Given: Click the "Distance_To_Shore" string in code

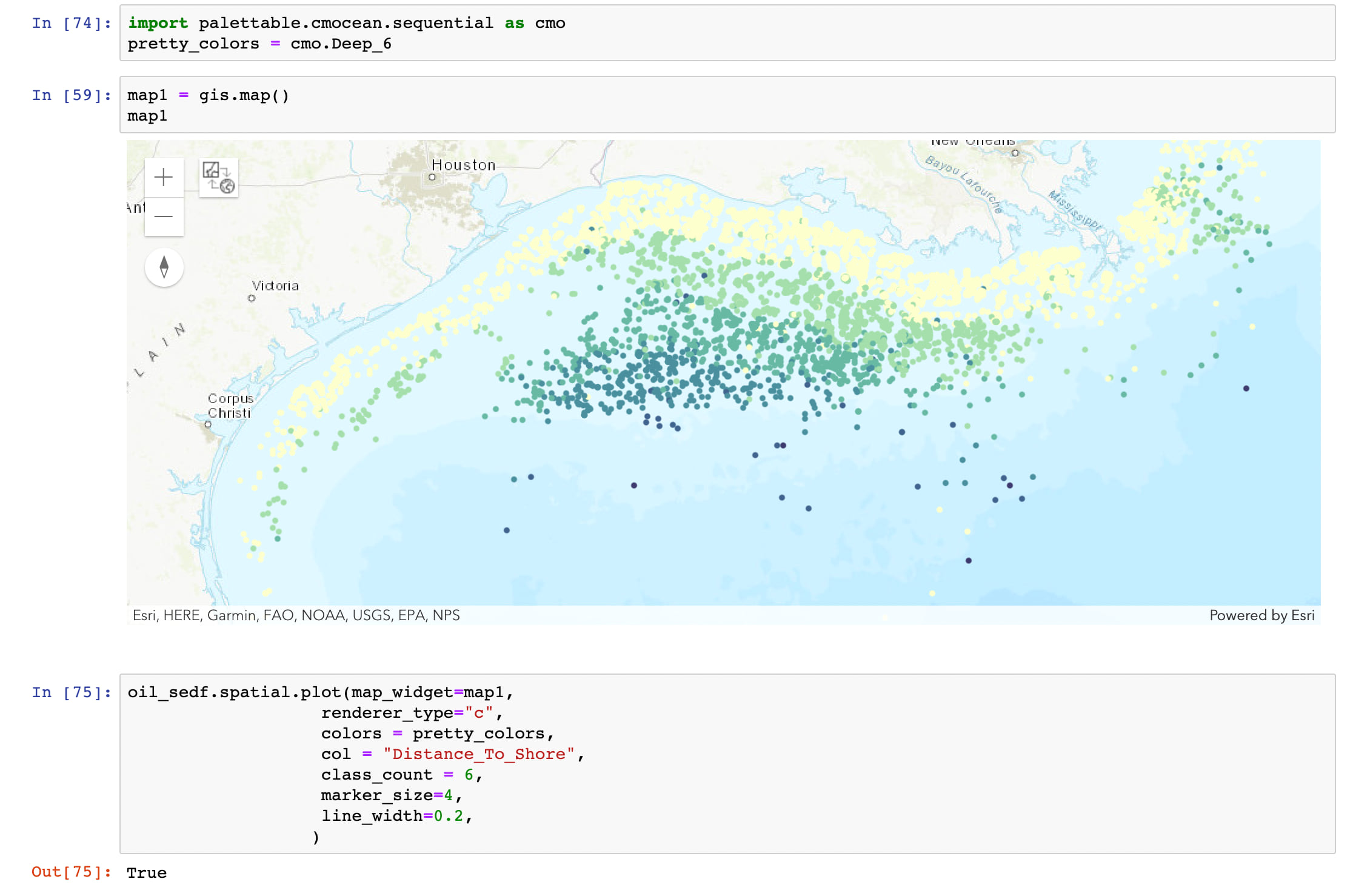Looking at the screenshot, I should pos(478,754).
